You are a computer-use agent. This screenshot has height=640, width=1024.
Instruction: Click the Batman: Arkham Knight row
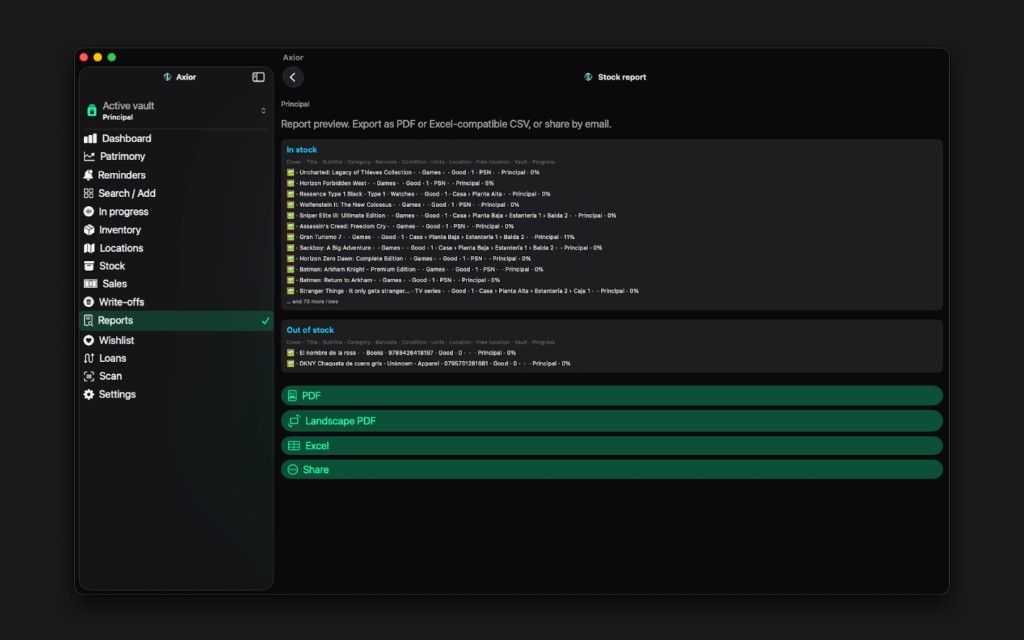[415, 270]
